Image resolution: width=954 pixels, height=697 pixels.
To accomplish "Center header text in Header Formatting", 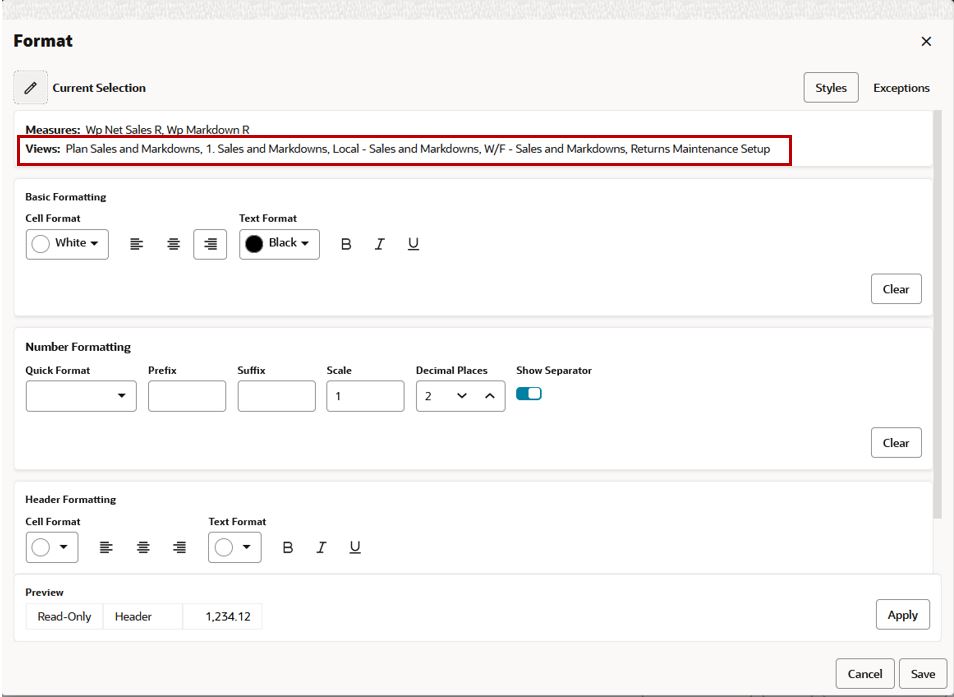I will click(143, 547).
